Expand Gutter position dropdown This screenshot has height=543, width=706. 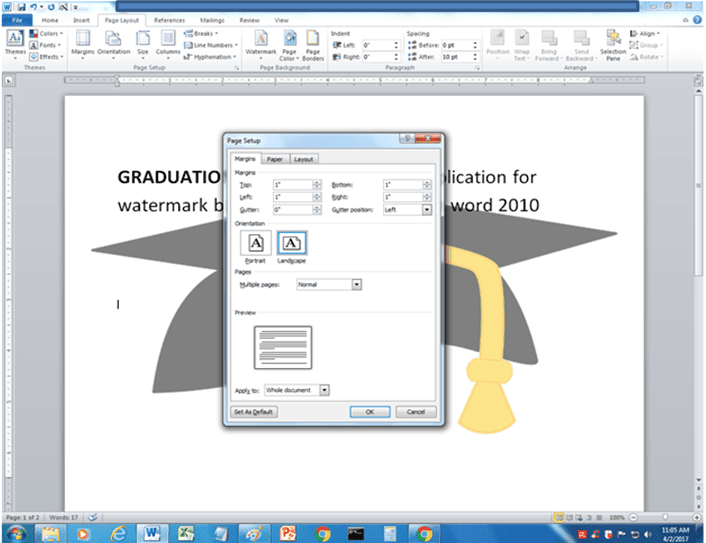click(x=427, y=210)
